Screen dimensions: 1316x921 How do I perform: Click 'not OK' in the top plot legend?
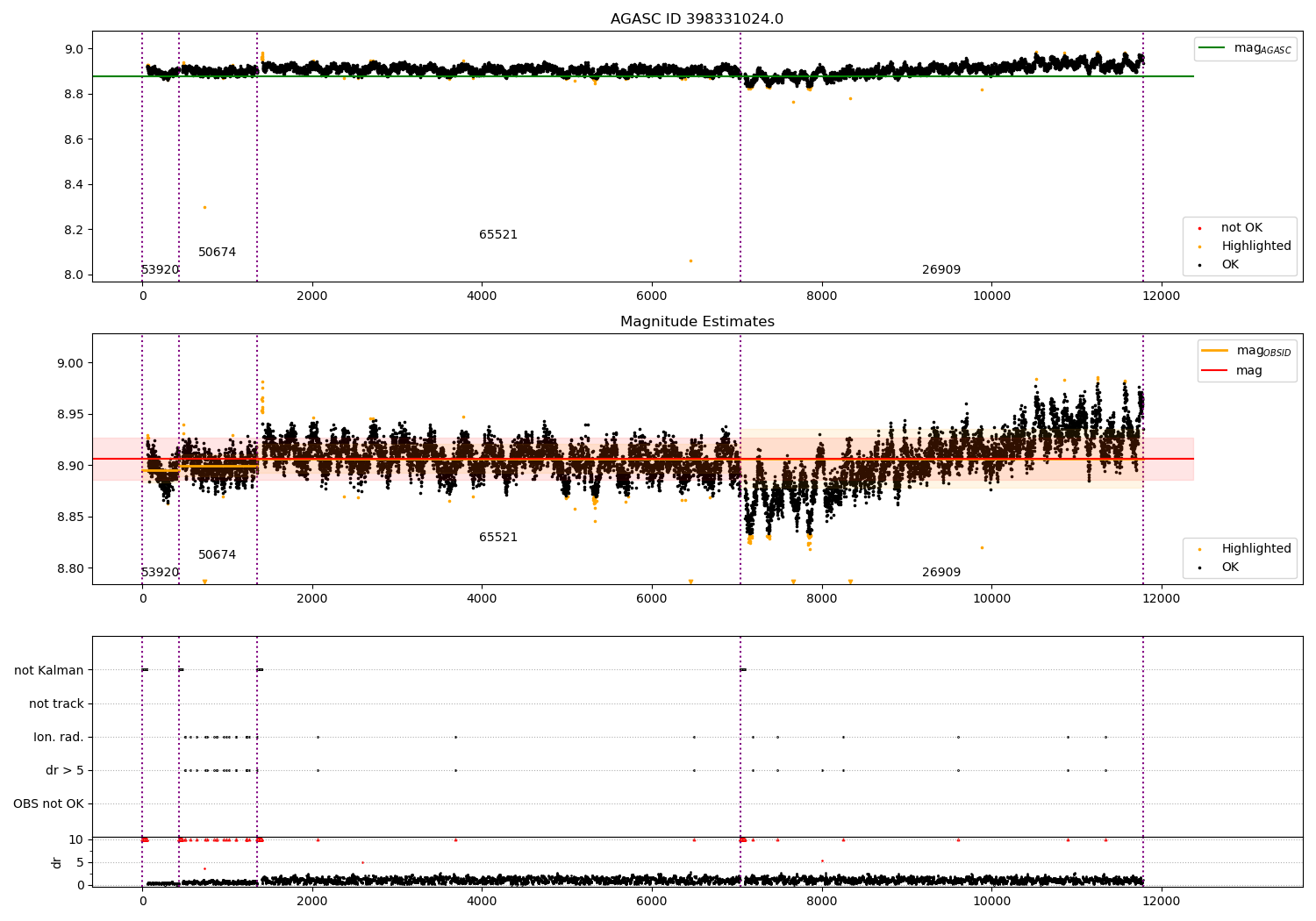(1241, 228)
